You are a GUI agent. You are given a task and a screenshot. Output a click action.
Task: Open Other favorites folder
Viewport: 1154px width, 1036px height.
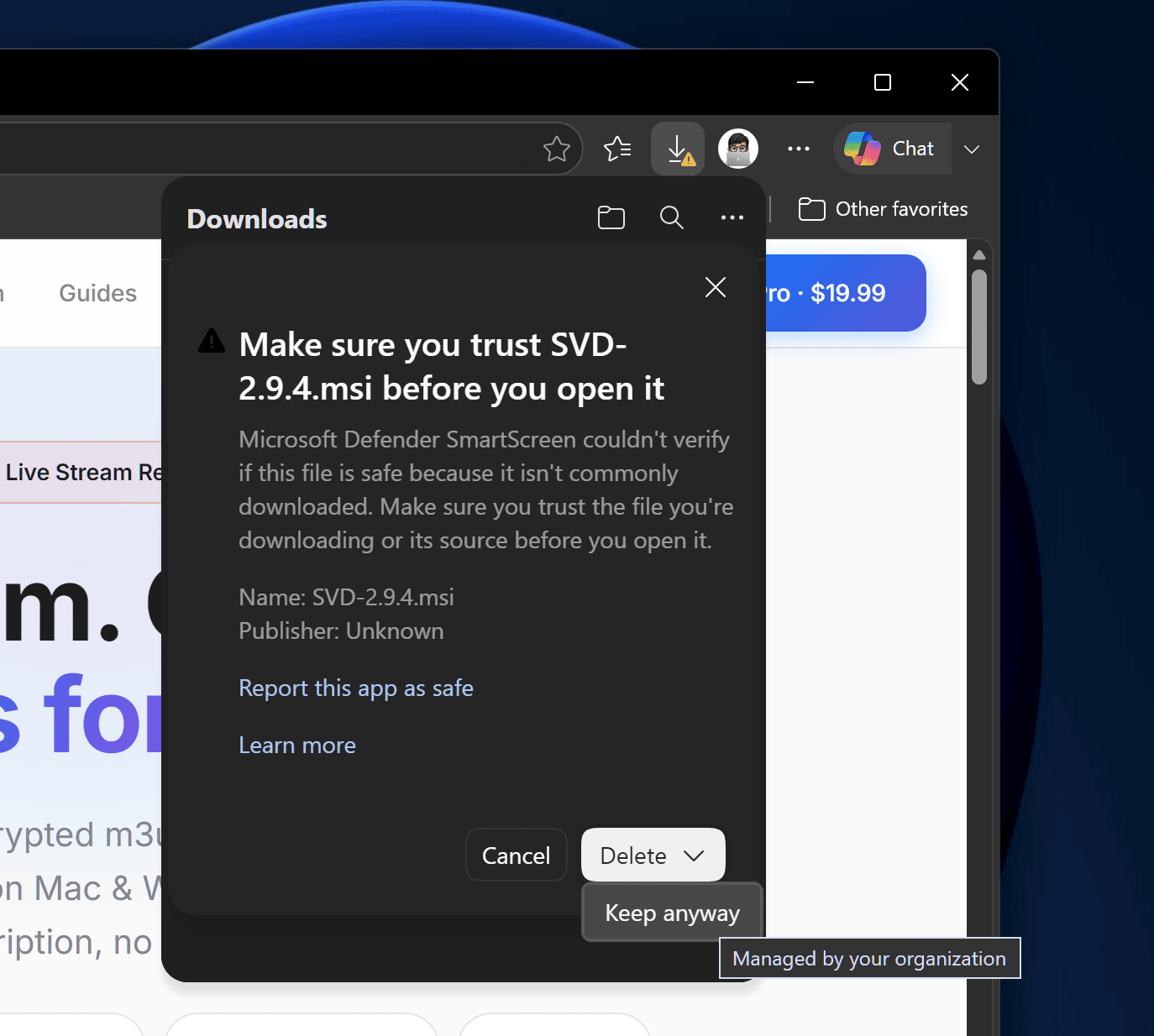pos(883,209)
